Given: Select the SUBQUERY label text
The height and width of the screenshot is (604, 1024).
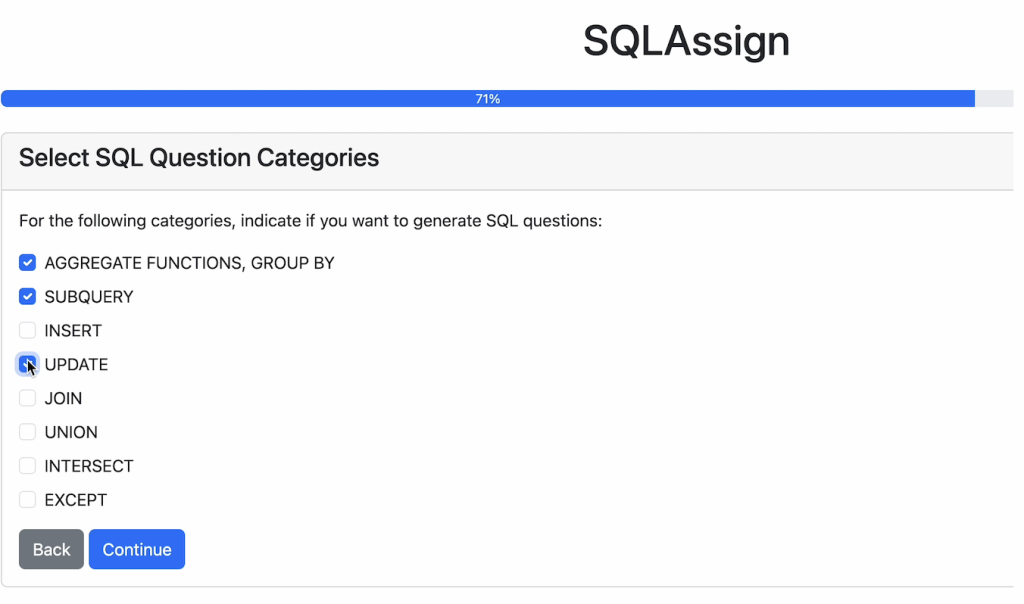Looking at the screenshot, I should click(88, 296).
